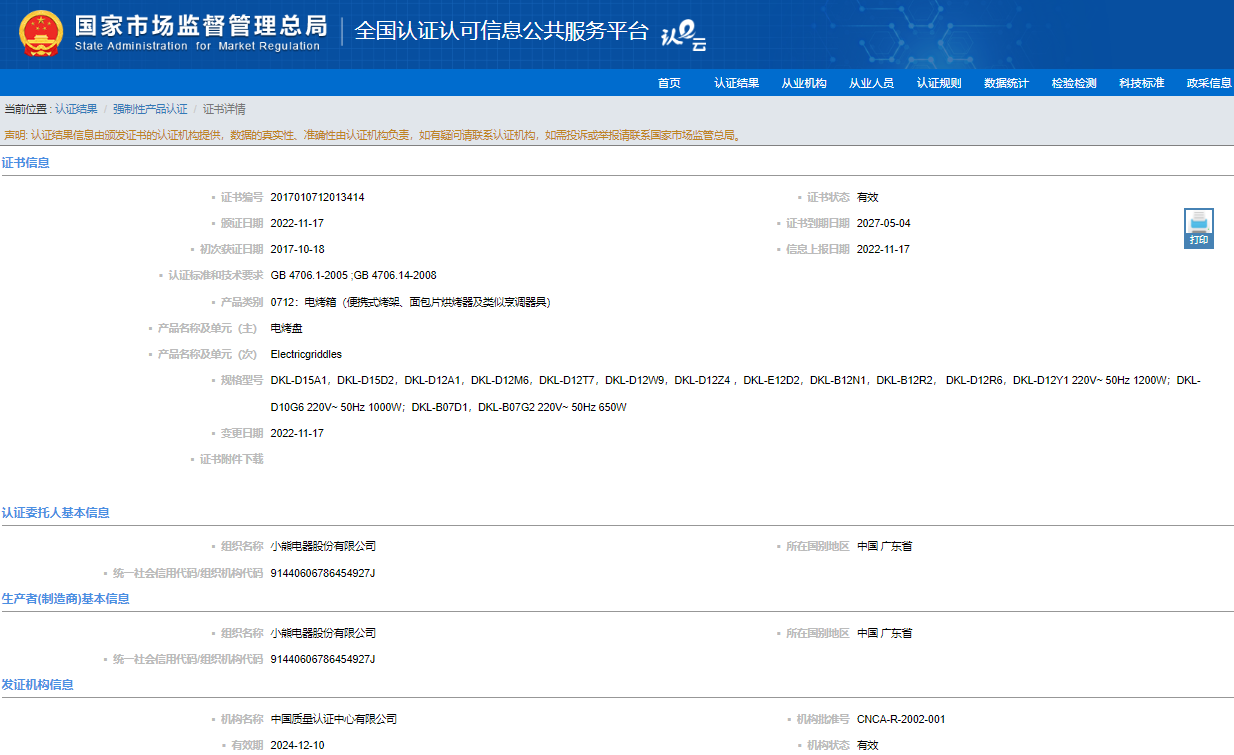Select certificate number 2017010712013414
The width and height of the screenshot is (1234, 755).
coord(317,197)
